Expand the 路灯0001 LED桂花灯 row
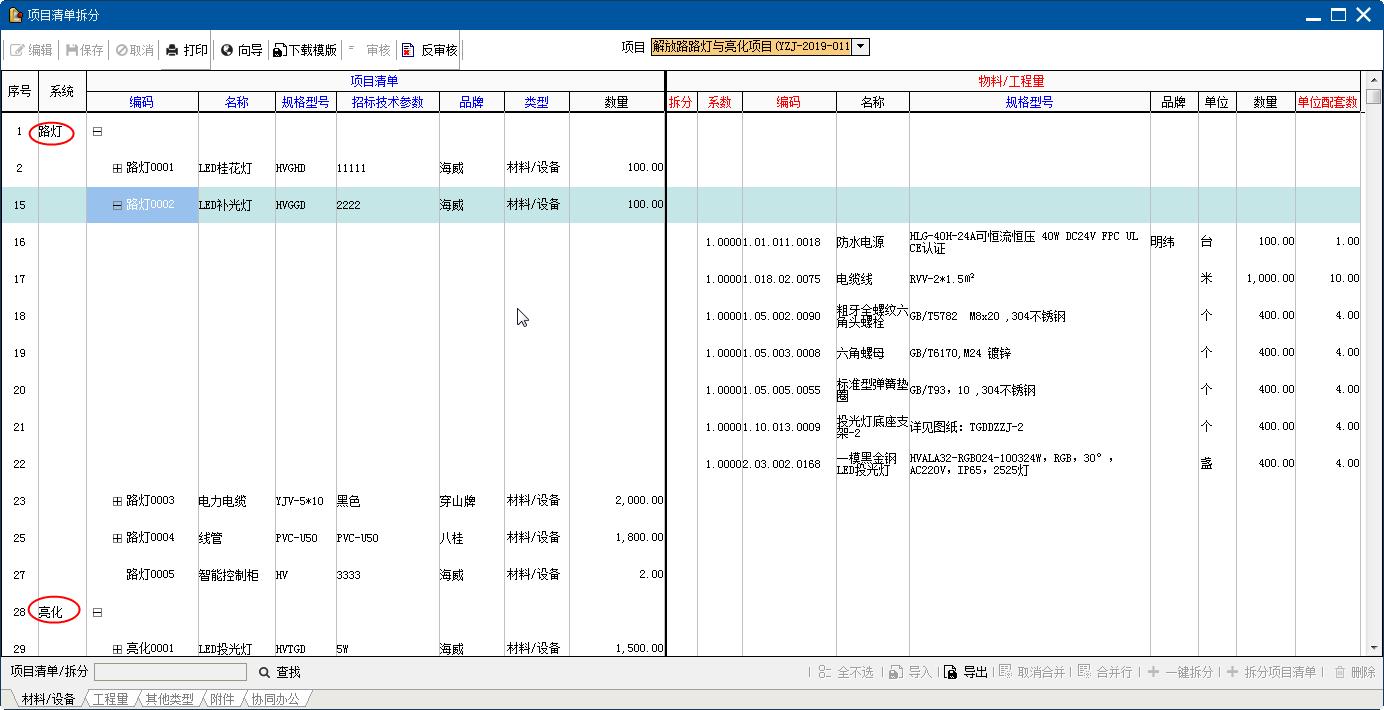 click(x=117, y=168)
